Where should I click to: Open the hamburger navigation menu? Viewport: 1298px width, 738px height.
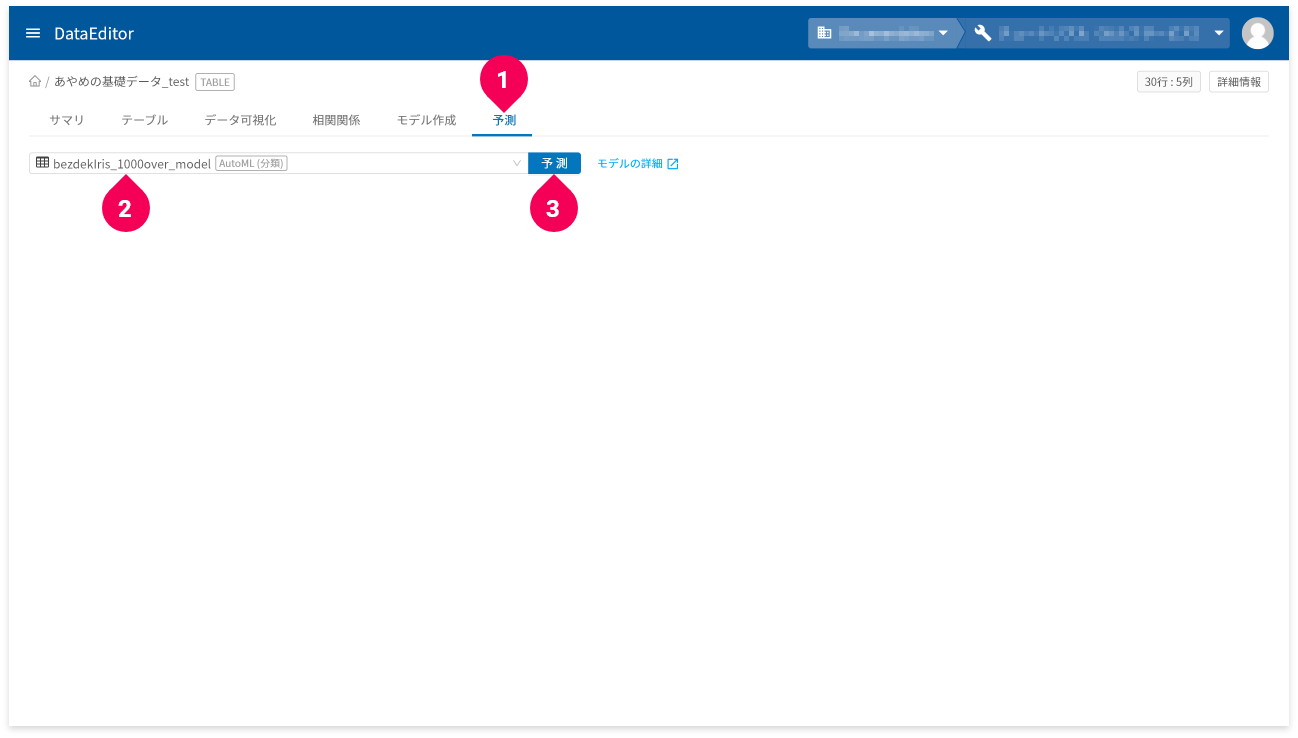(33, 33)
